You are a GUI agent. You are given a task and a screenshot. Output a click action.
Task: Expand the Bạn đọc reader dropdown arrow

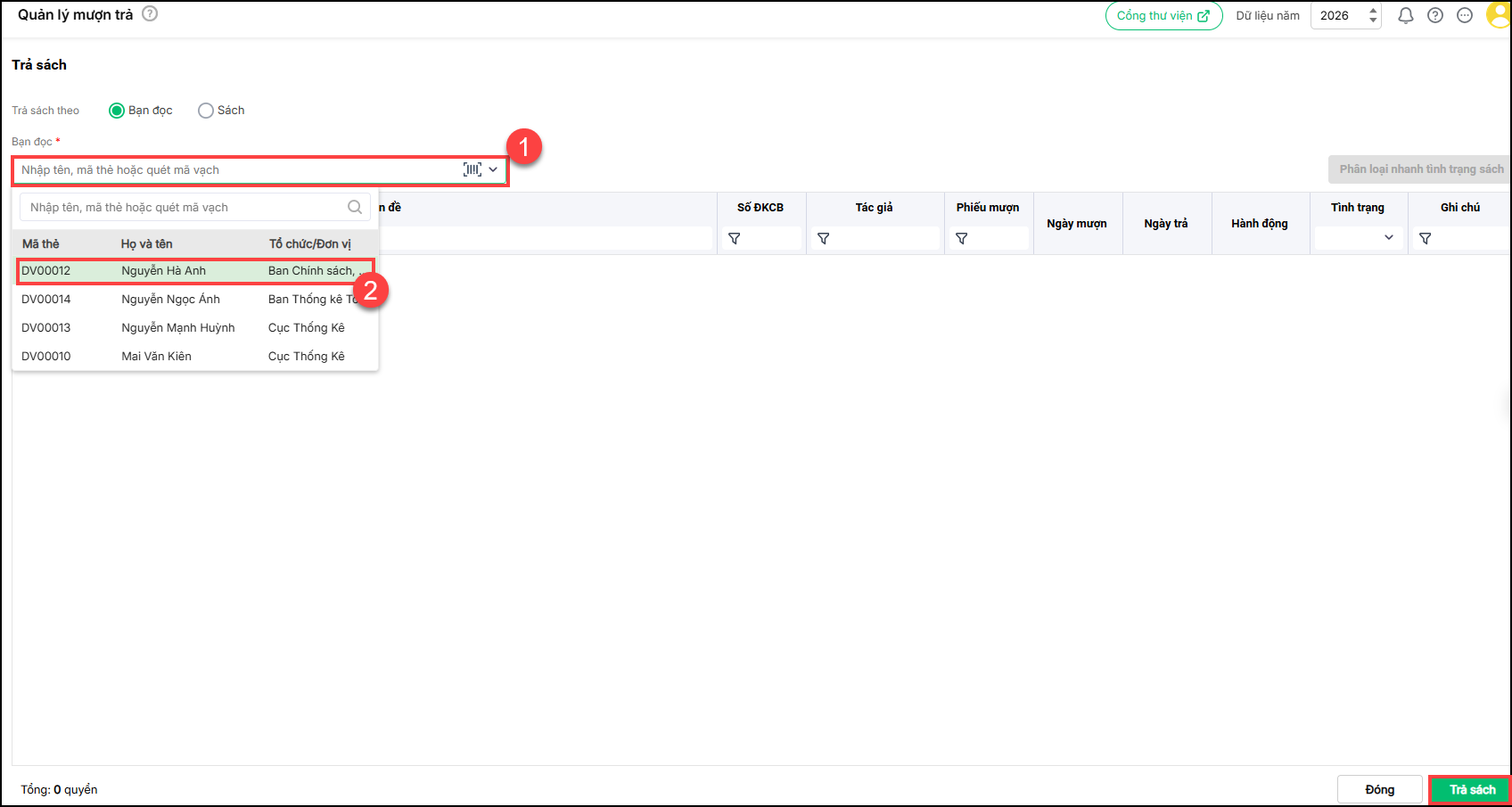(493, 169)
